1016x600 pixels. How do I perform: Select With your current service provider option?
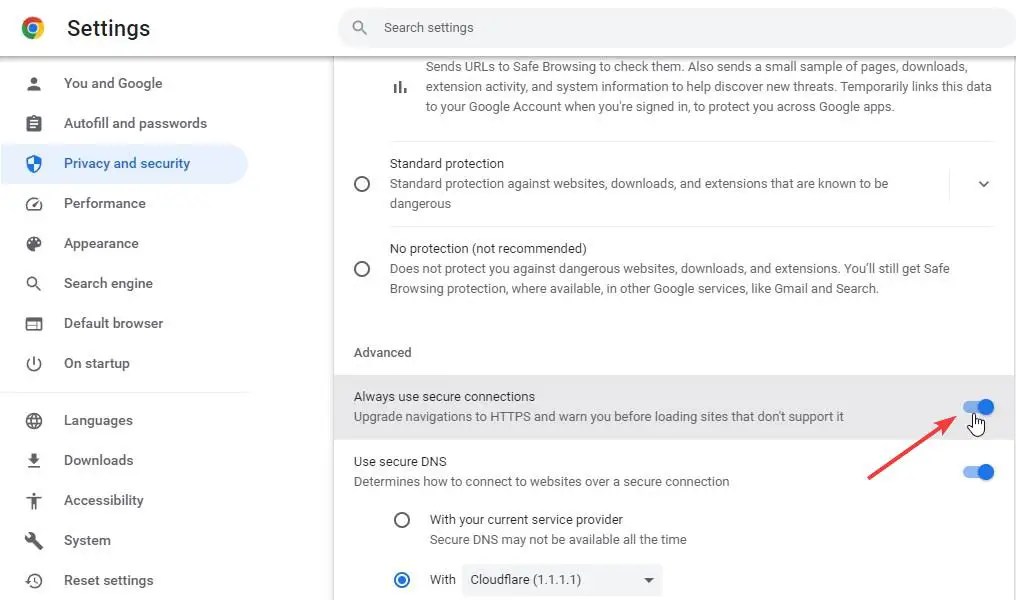[x=402, y=520]
